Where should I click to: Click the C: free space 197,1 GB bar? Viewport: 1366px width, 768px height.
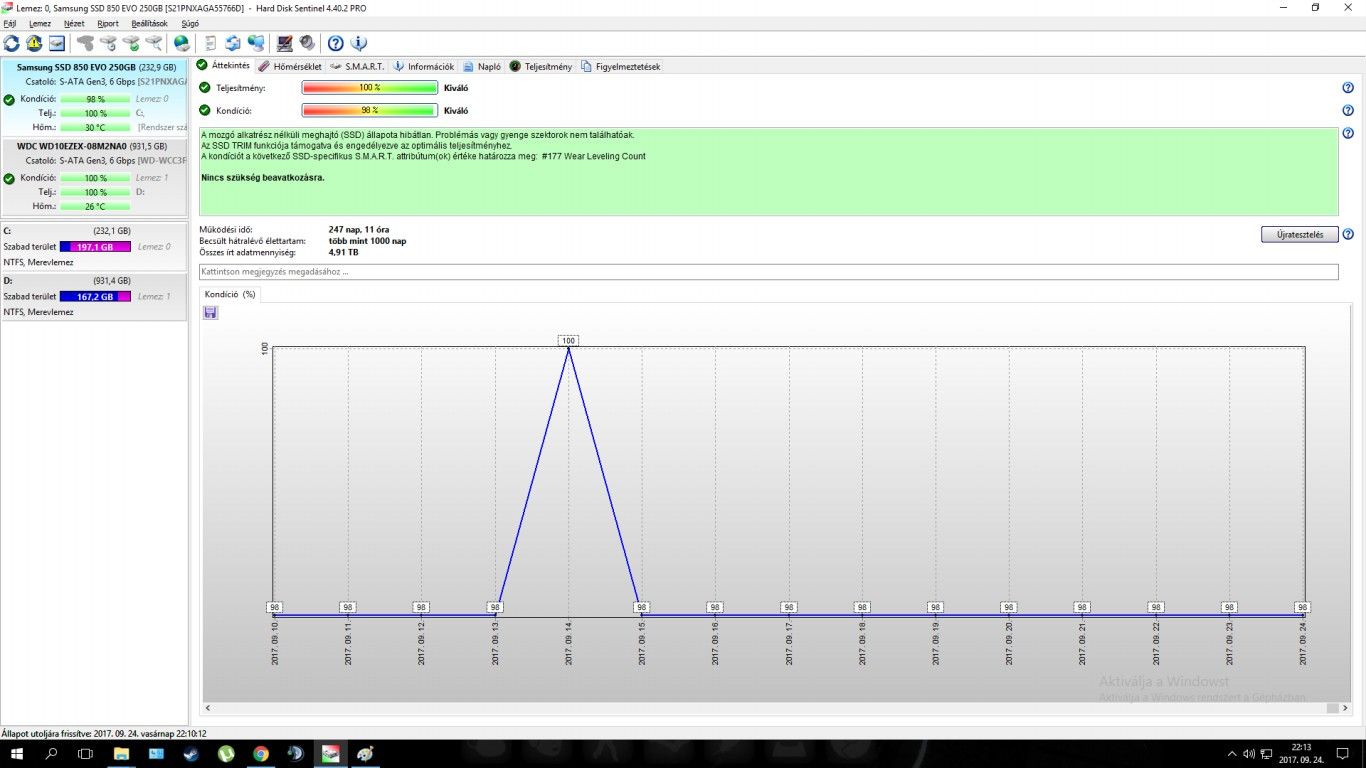[x=95, y=246]
